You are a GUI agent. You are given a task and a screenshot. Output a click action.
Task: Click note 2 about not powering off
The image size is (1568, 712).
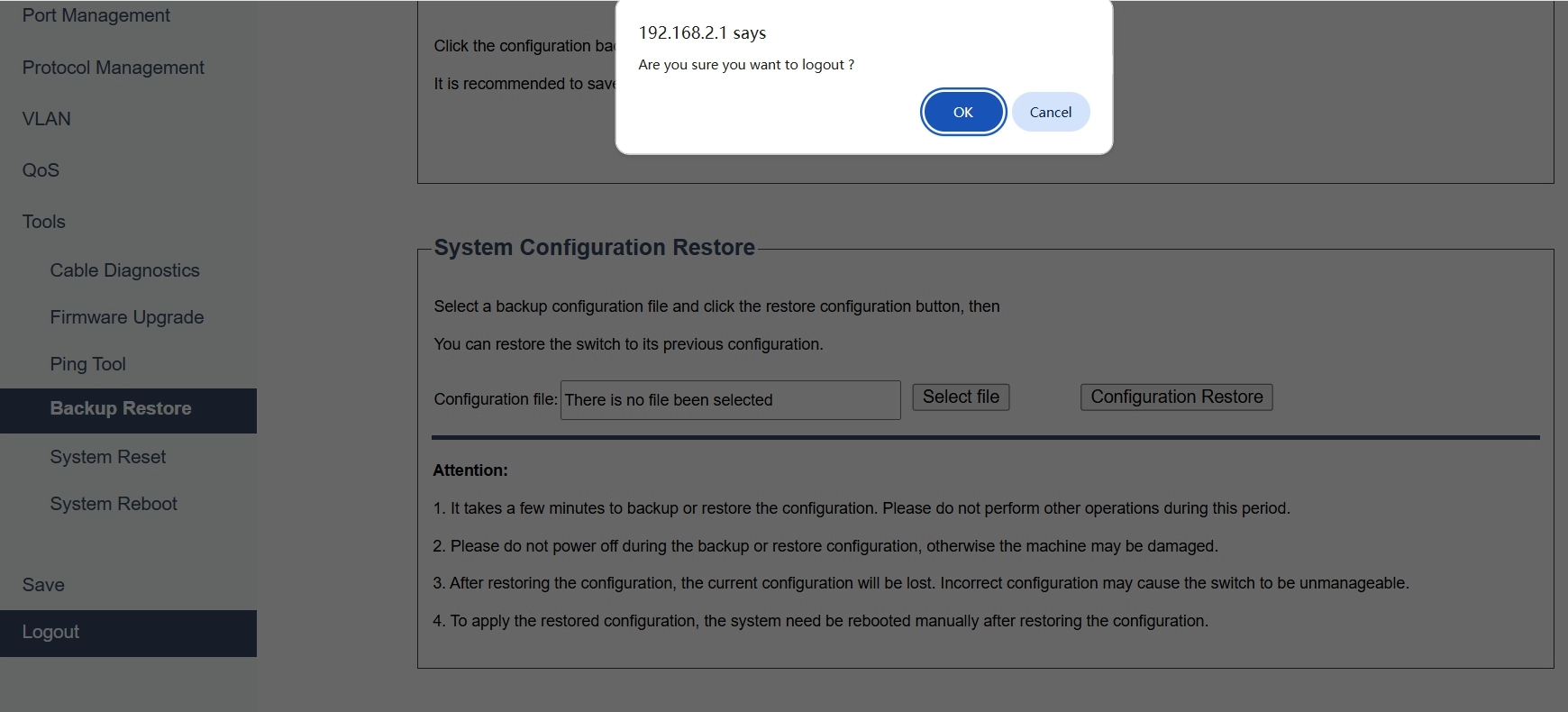825,546
